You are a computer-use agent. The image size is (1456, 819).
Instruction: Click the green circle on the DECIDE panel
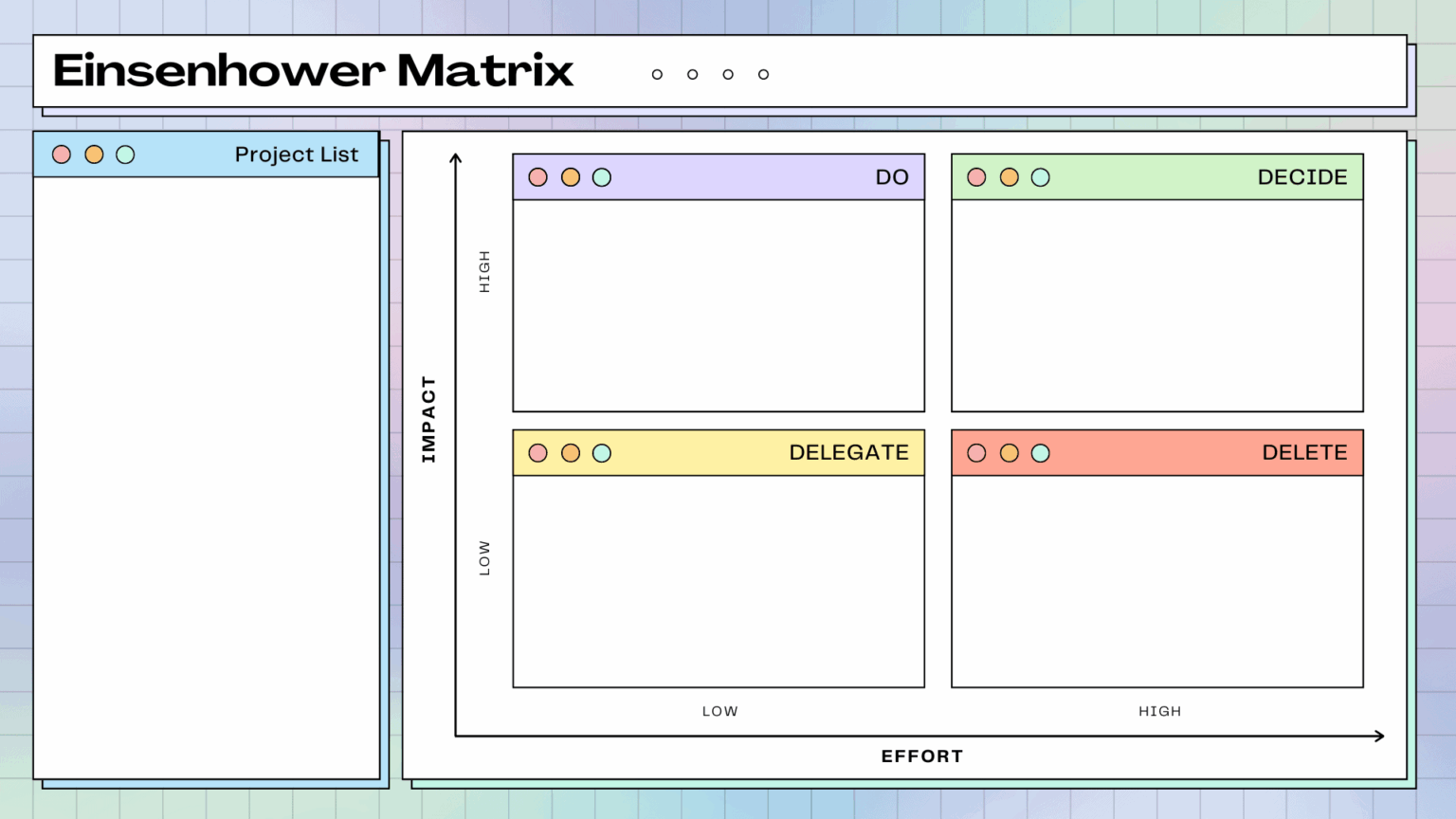tap(1041, 176)
